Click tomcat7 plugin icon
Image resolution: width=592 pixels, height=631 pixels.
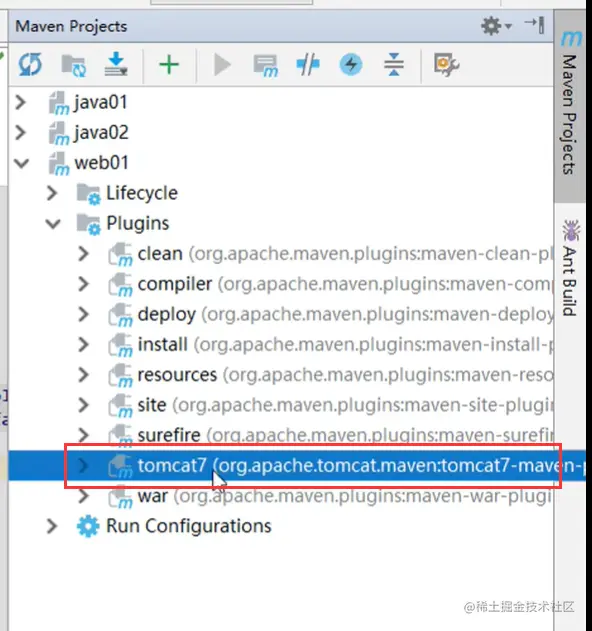(120, 466)
